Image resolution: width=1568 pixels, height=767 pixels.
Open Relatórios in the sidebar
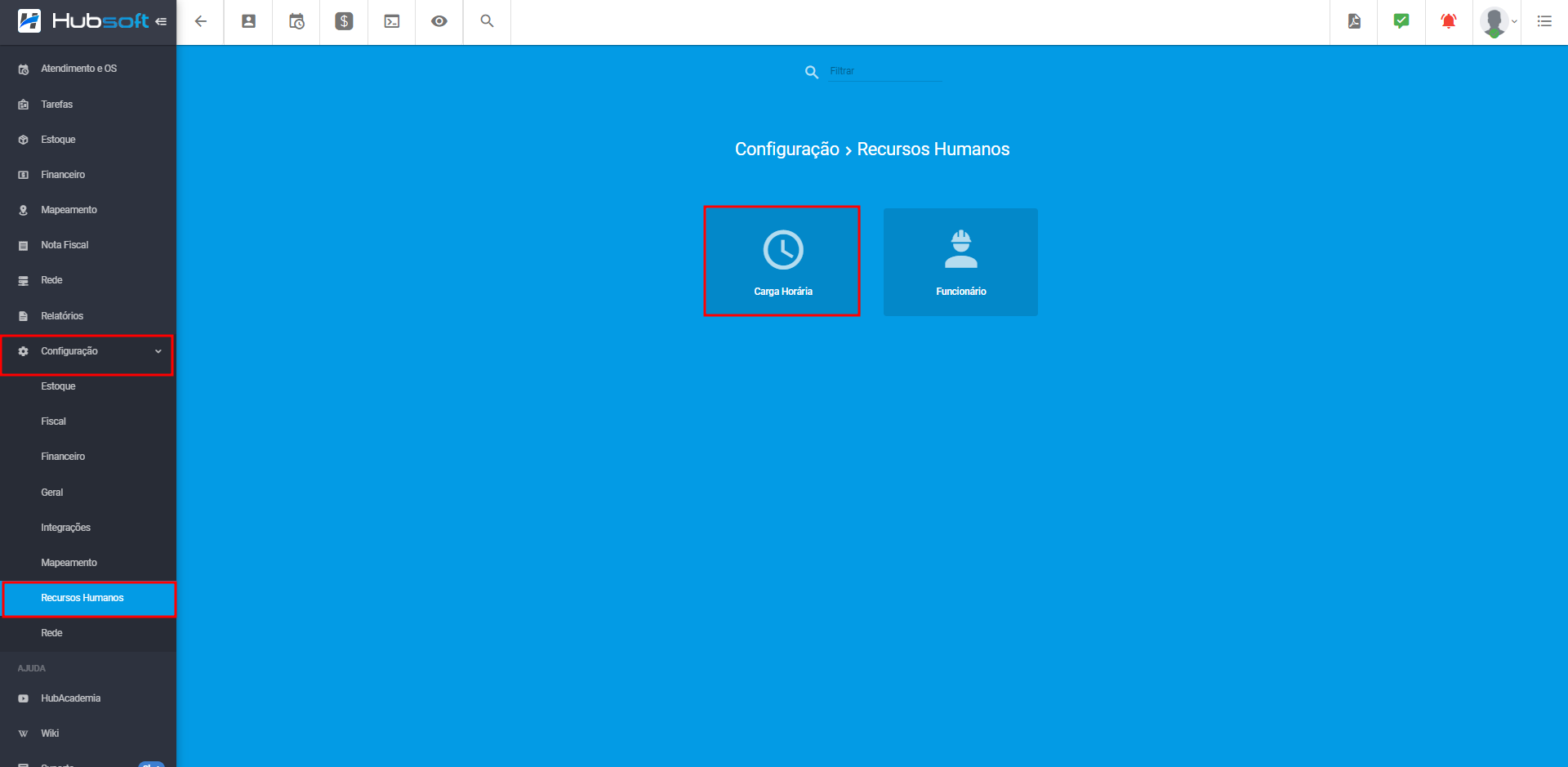88,316
